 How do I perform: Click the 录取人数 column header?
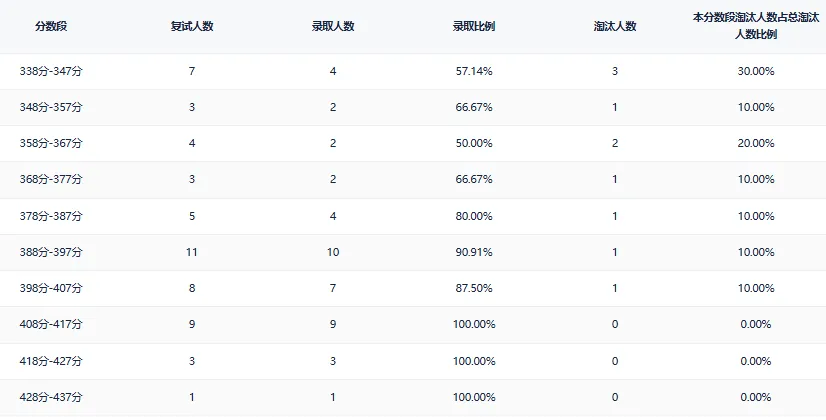click(x=333, y=26)
